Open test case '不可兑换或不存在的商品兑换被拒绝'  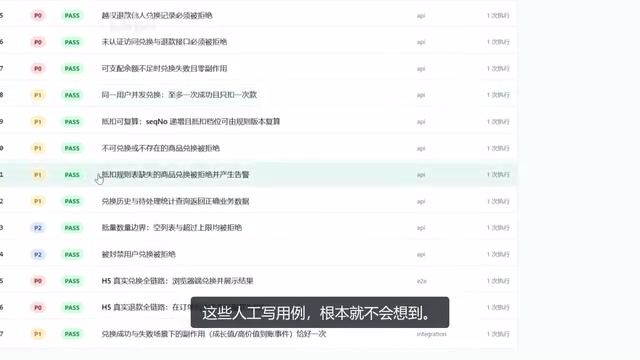[x=160, y=148]
